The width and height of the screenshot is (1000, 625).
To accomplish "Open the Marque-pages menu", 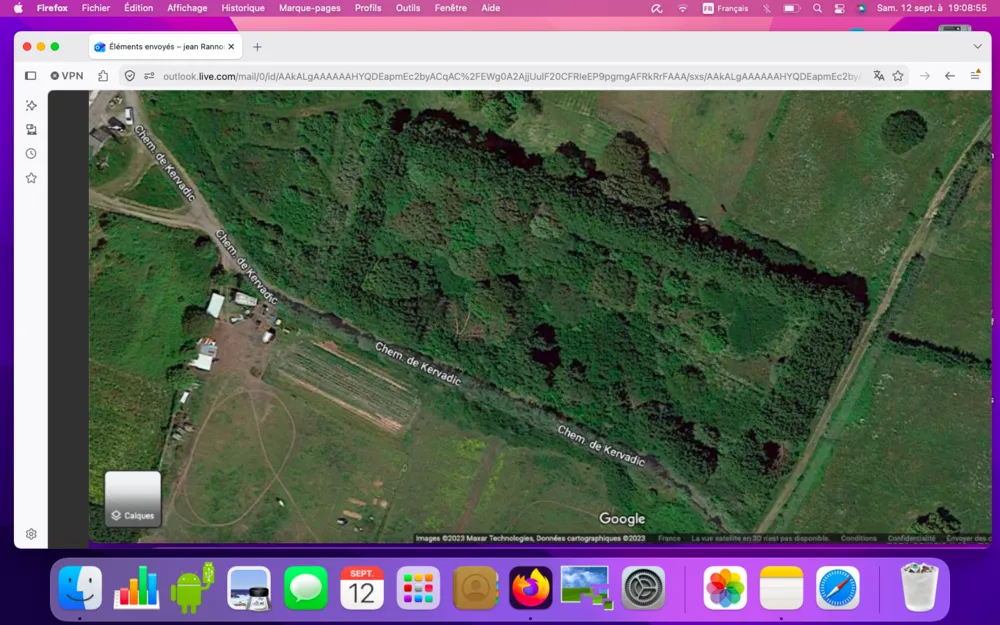I will [310, 8].
